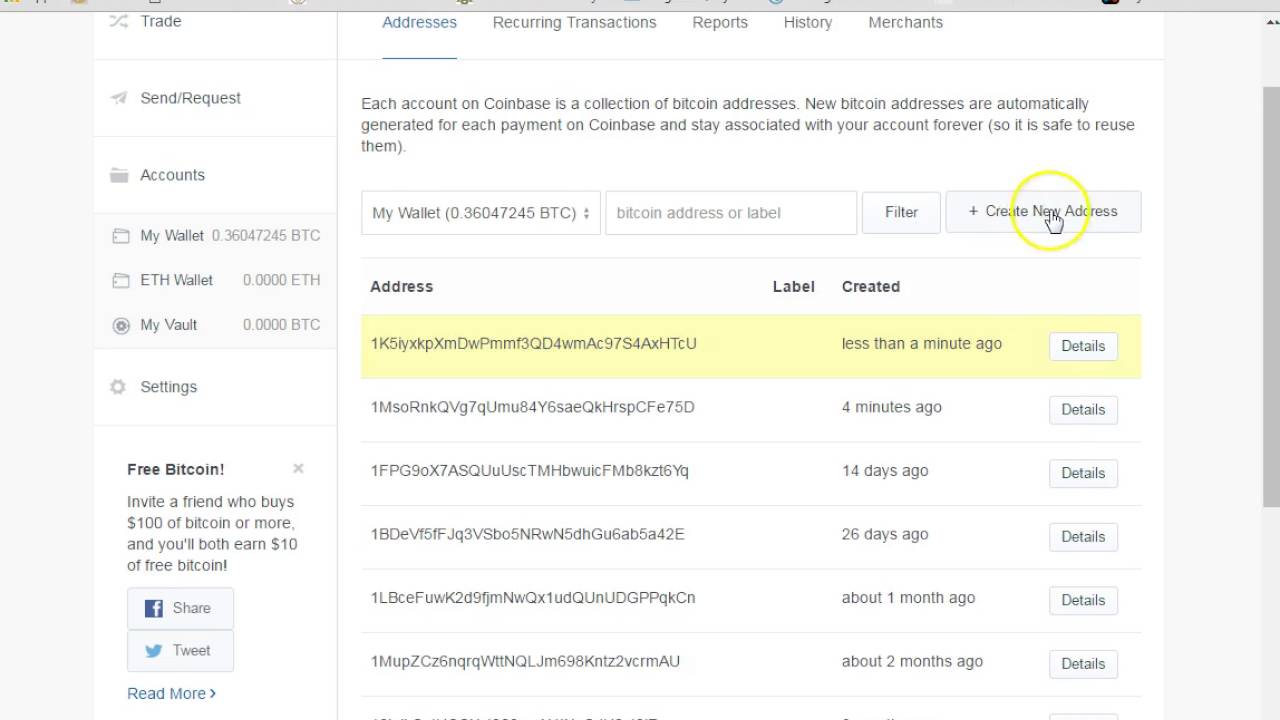Follow the Read More link
1280x720 pixels.
[x=171, y=693]
